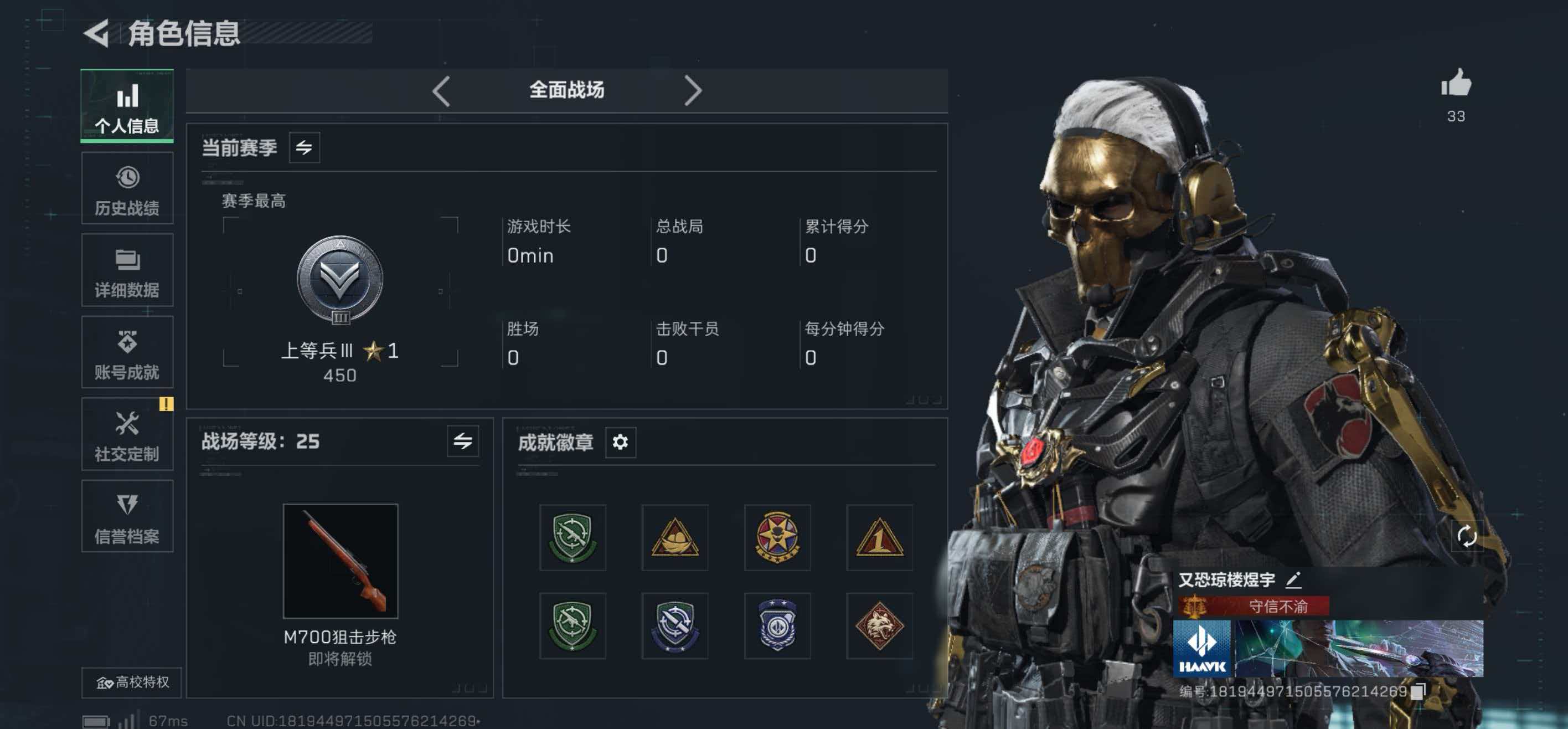This screenshot has width=1568, height=729.
Task: Switch to previous game mode arrow
Action: pos(441,91)
